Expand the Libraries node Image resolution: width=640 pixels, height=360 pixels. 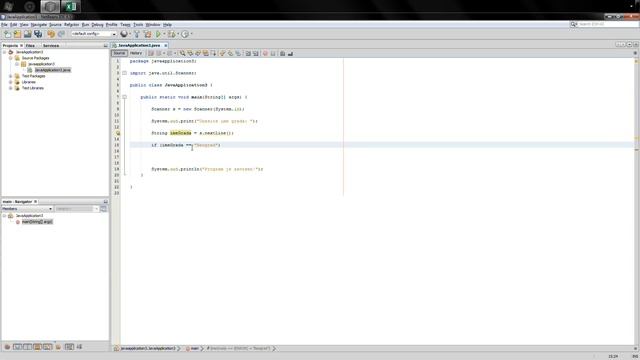(x=11, y=82)
